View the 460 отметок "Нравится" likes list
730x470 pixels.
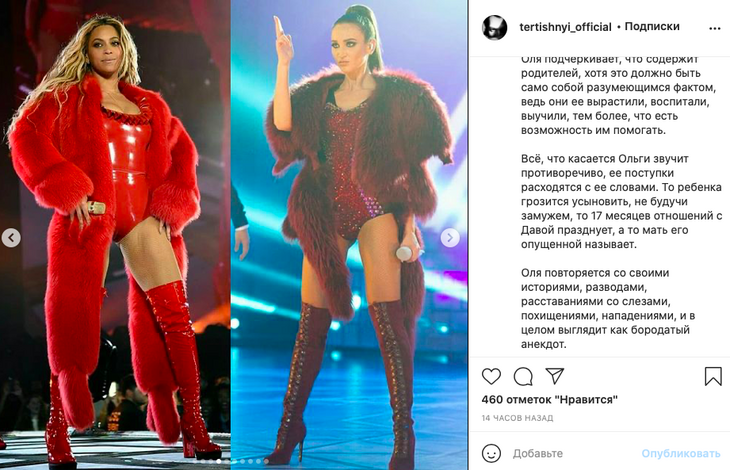pos(549,399)
